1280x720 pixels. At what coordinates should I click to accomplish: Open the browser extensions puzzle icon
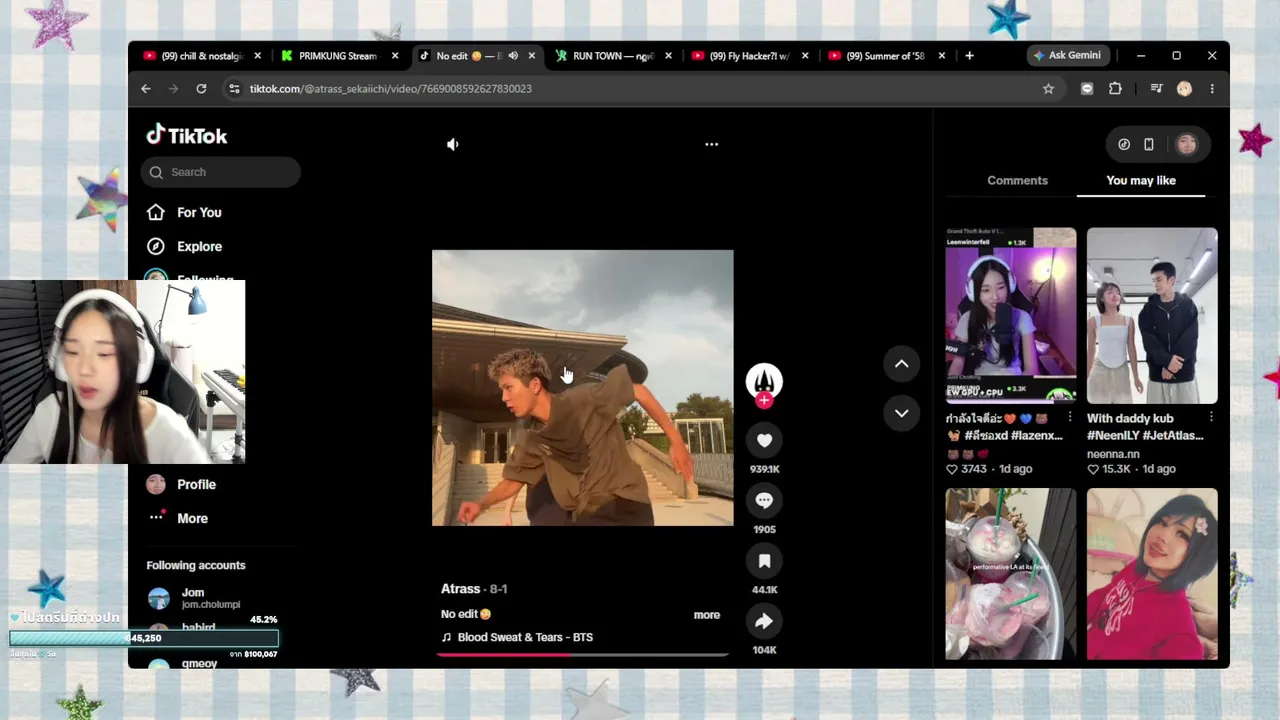pyautogui.click(x=1115, y=89)
